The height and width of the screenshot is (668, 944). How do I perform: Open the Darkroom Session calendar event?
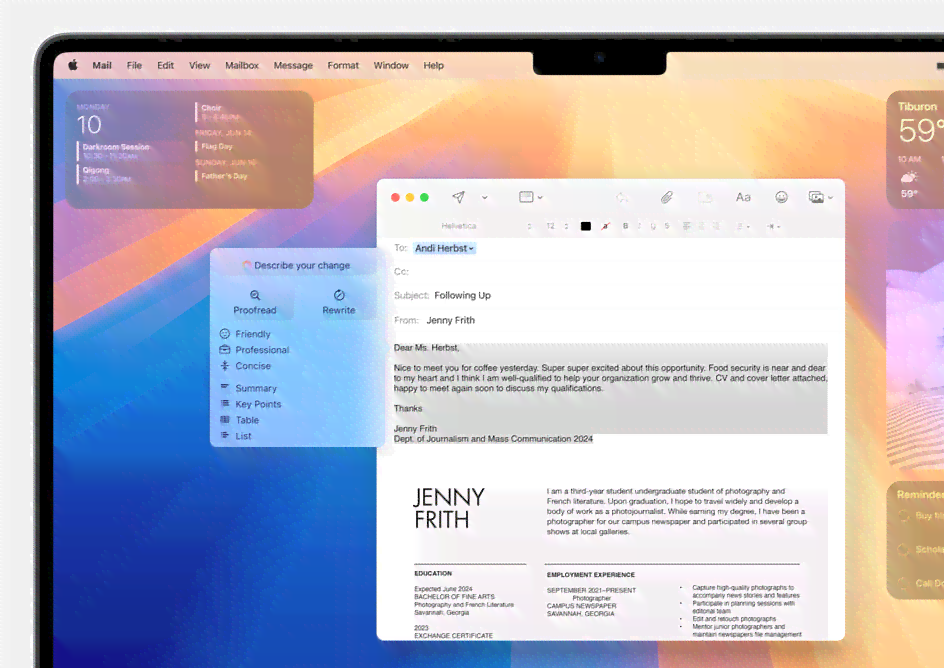114,151
